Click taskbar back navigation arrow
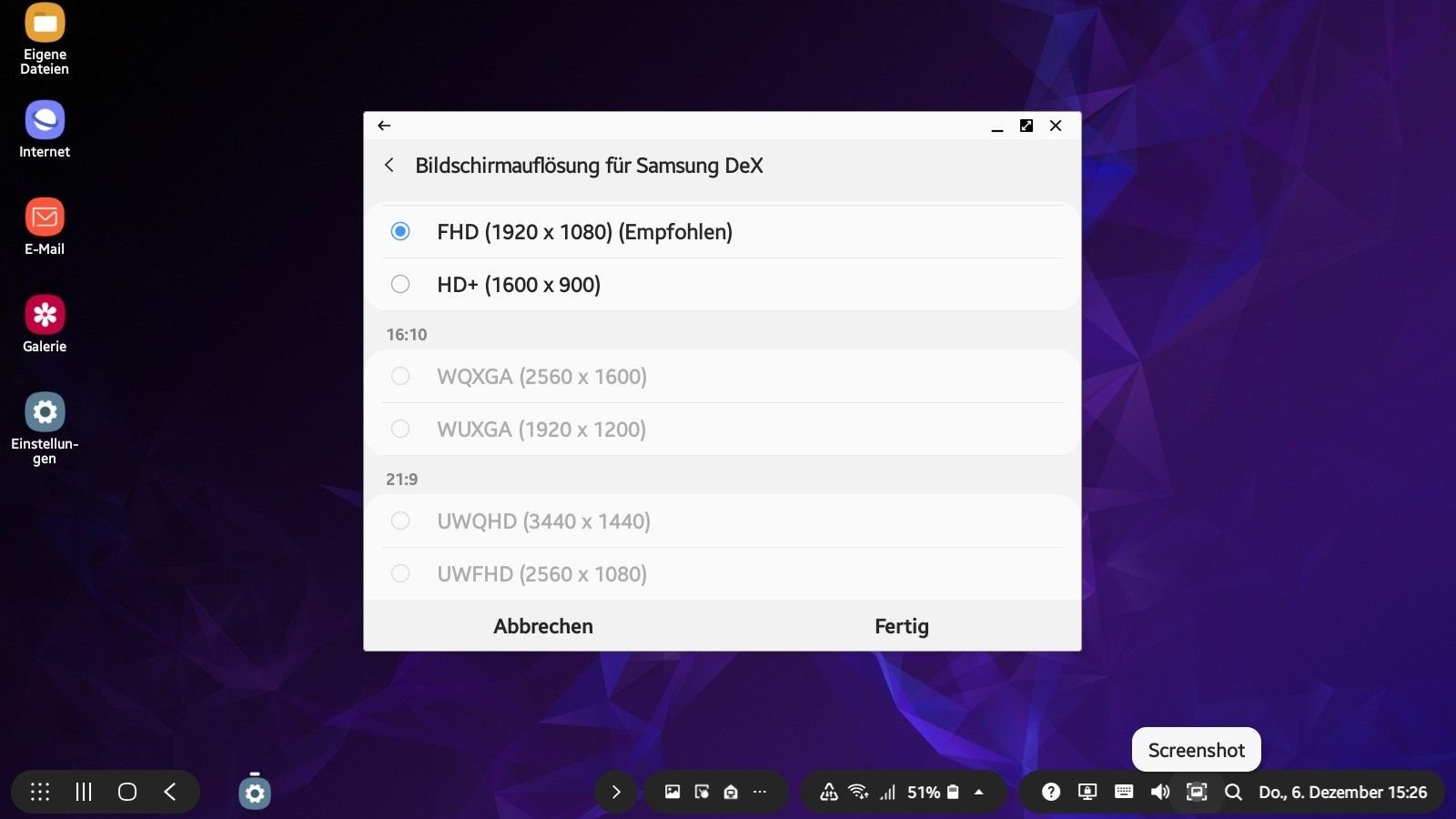This screenshot has height=819, width=1456. [x=170, y=792]
